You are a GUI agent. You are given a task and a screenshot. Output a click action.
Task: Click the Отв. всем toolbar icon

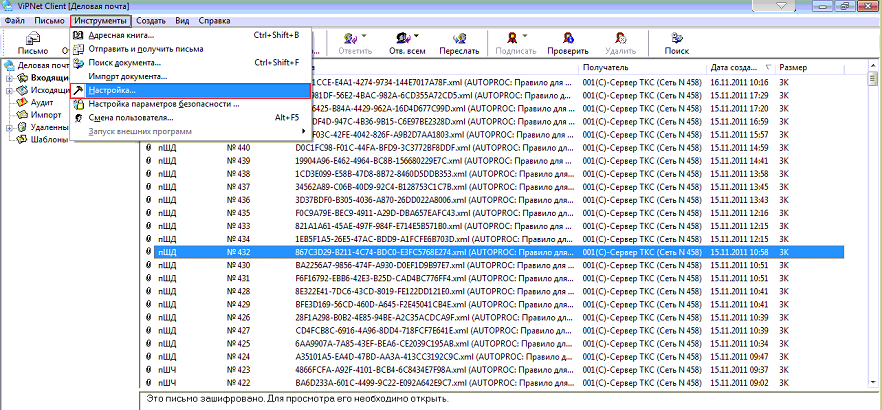403,38
